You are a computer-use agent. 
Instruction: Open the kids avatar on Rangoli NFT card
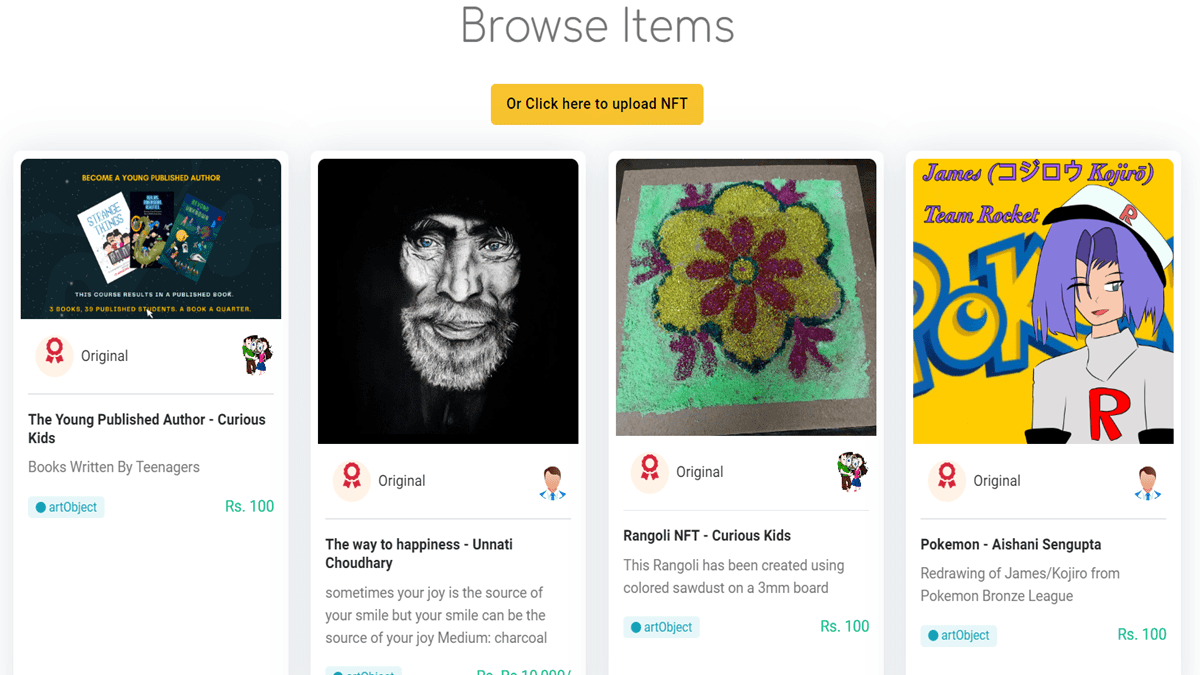click(851, 471)
